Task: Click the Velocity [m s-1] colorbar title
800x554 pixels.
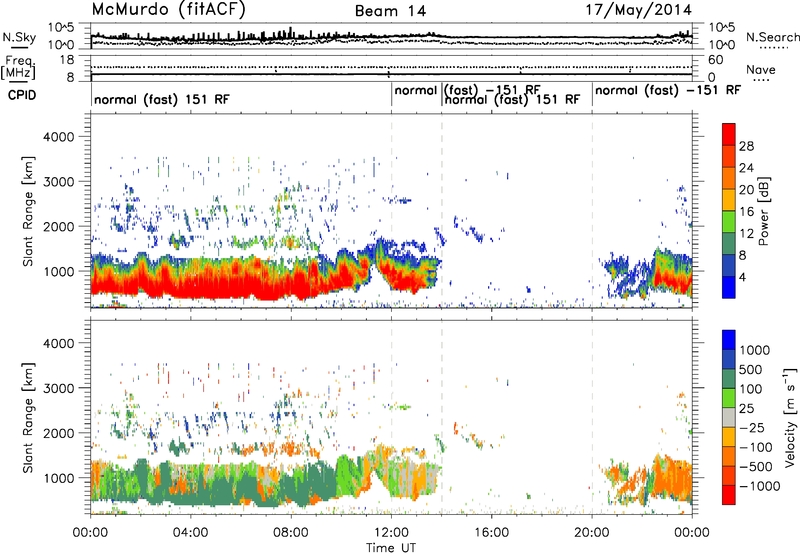Action: tap(790, 417)
